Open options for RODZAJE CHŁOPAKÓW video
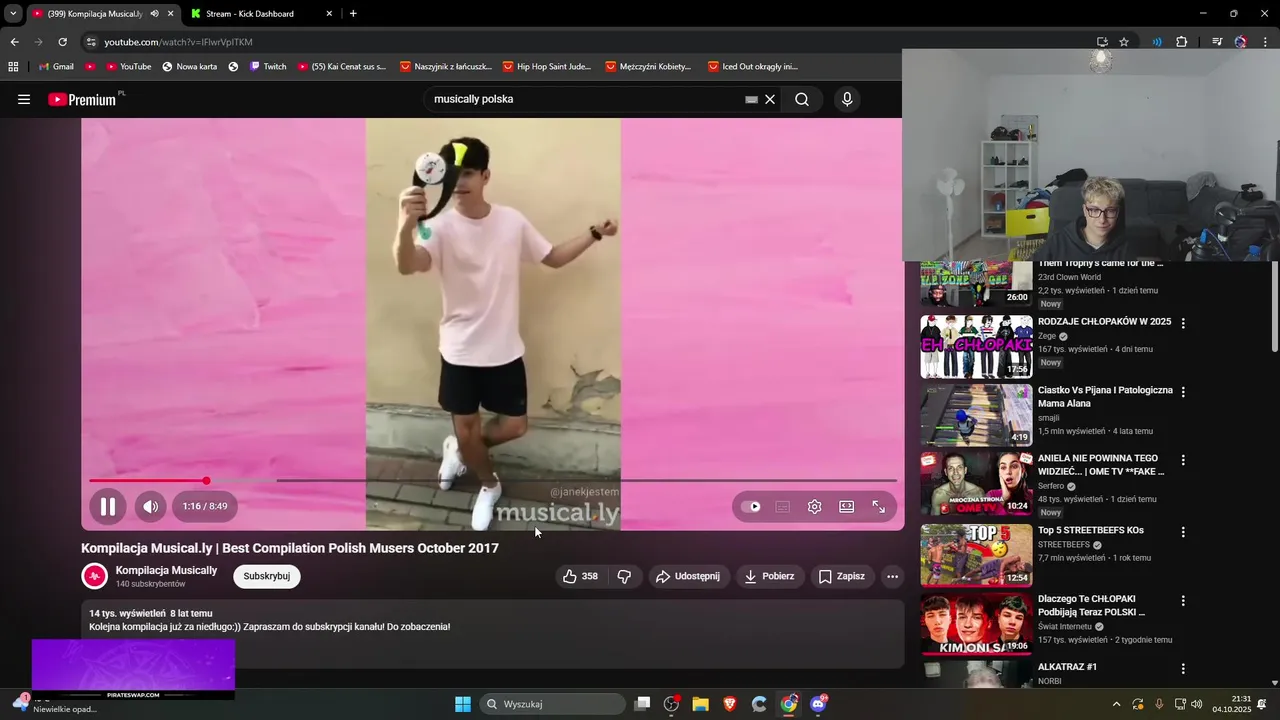 pos(1183,323)
